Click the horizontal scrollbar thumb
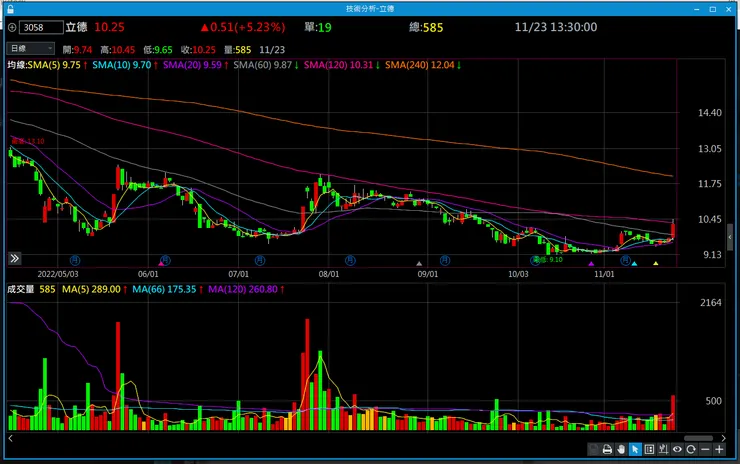This screenshot has width=740, height=464. click(x=698, y=438)
